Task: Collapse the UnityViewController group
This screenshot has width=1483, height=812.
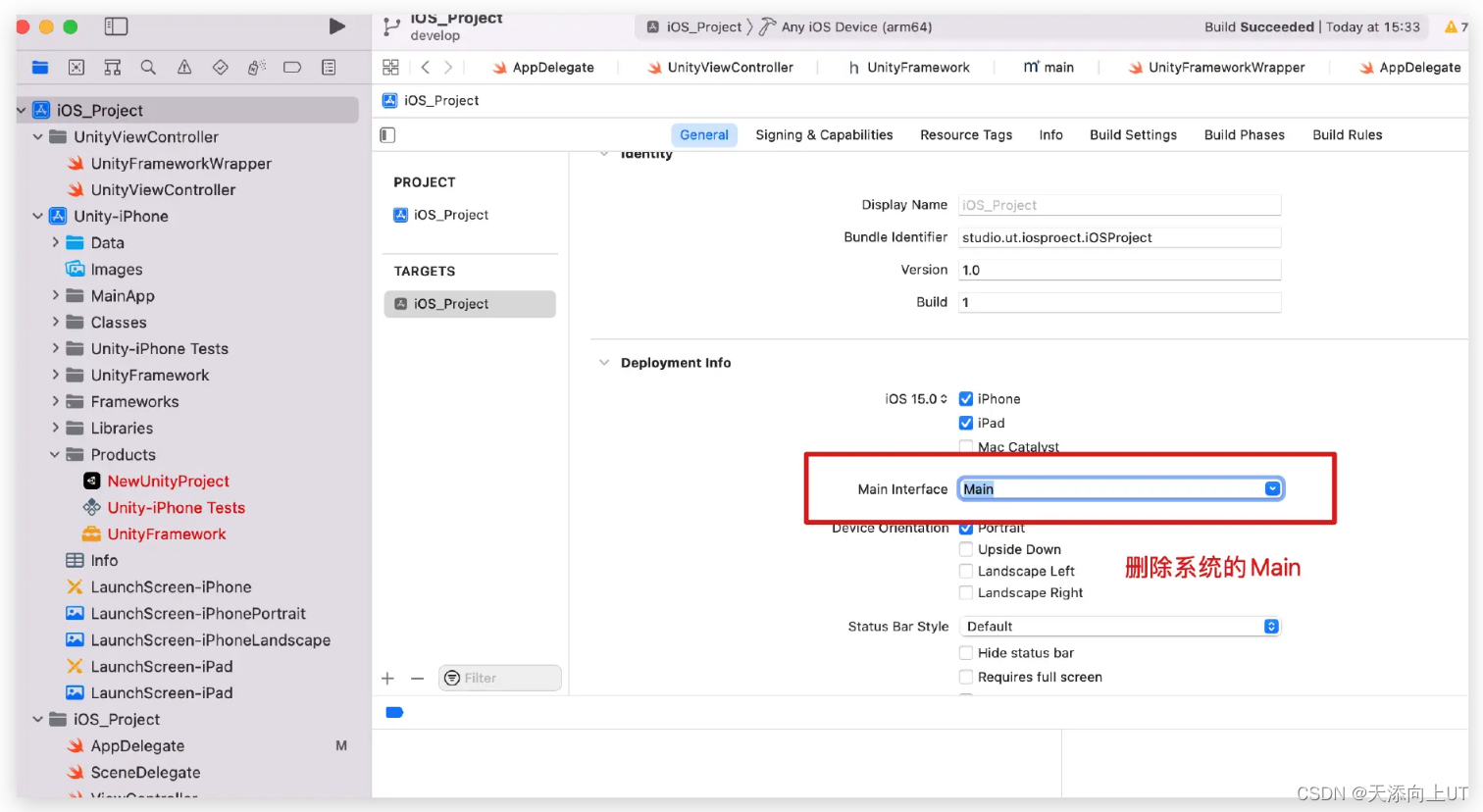Action: point(38,136)
